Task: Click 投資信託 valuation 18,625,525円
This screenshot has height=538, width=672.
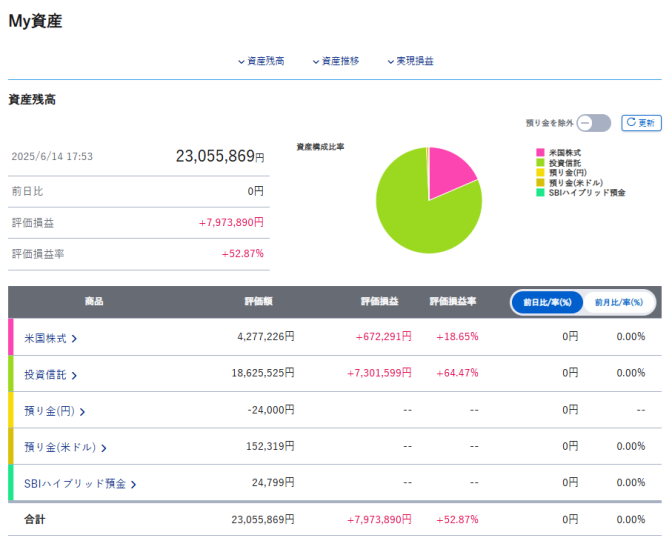Action: pos(263,373)
